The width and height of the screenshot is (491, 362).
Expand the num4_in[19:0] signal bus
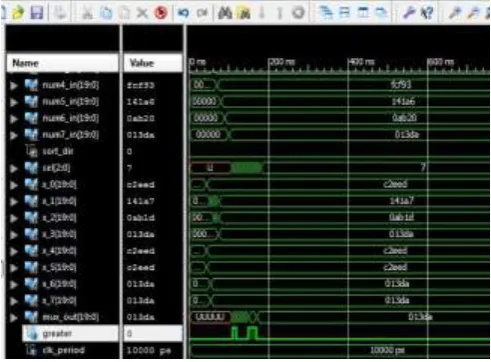[14, 85]
